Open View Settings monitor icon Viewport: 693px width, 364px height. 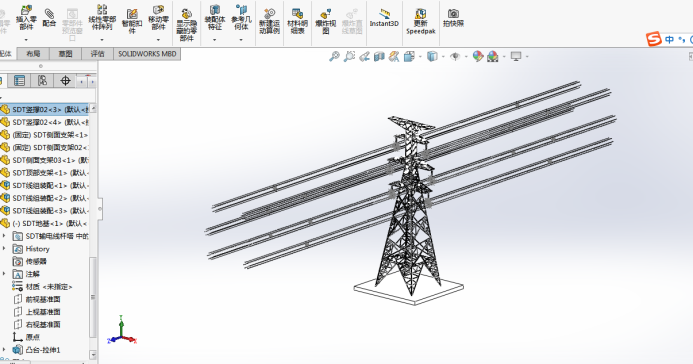pyautogui.click(x=516, y=57)
